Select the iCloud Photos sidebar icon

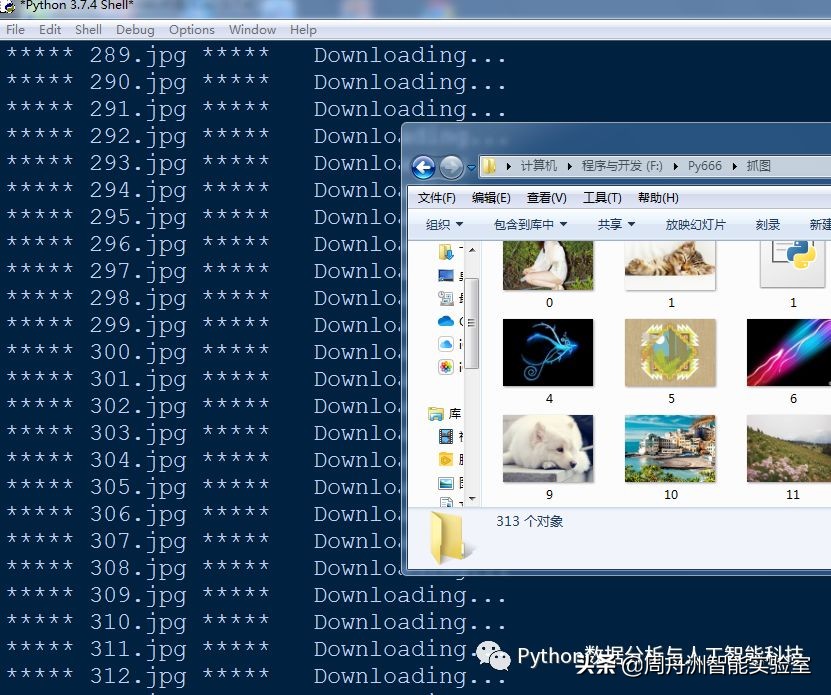point(444,366)
